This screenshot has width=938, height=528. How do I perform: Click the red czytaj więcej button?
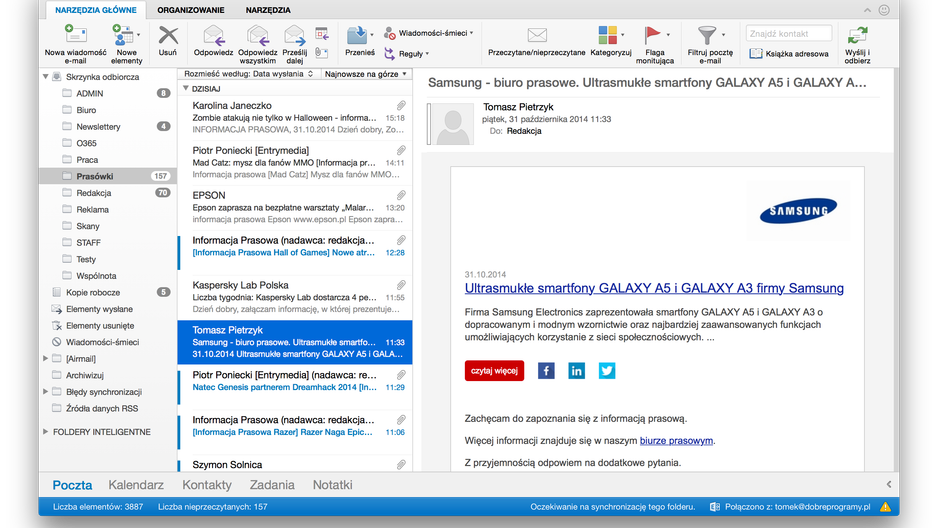(494, 371)
